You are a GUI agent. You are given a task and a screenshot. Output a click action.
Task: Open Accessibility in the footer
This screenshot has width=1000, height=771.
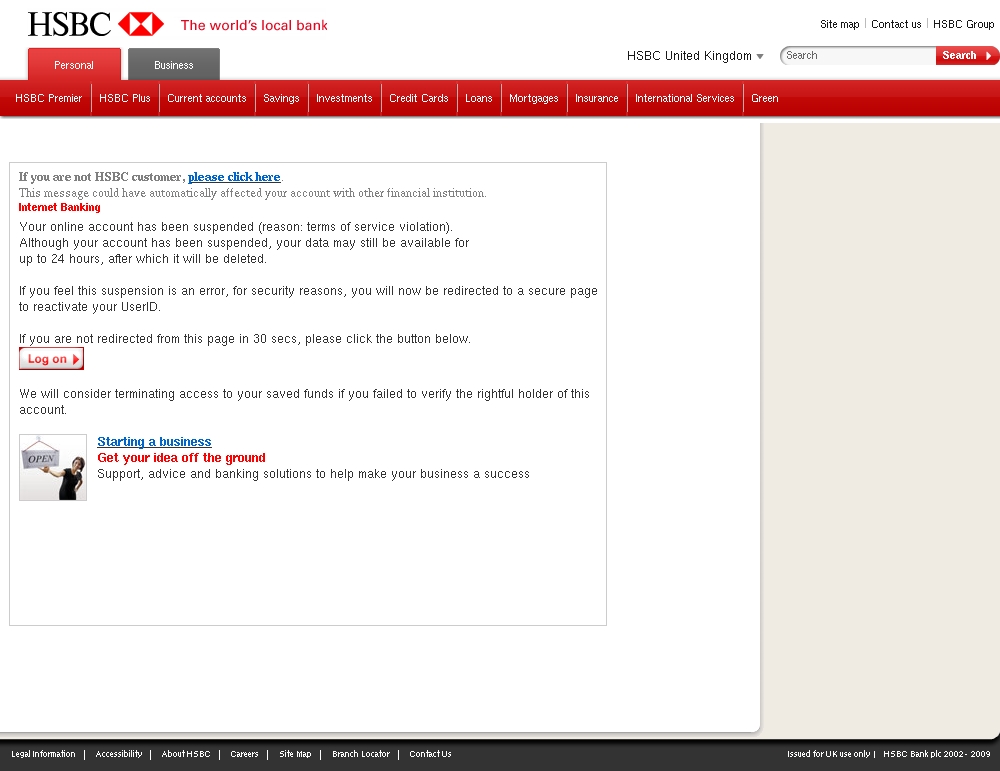[x=119, y=754]
